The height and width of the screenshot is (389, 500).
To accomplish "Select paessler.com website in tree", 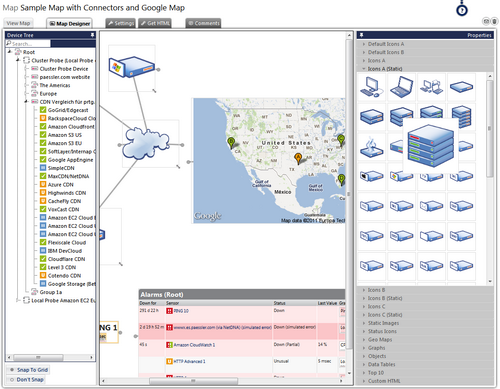I will point(65,77).
